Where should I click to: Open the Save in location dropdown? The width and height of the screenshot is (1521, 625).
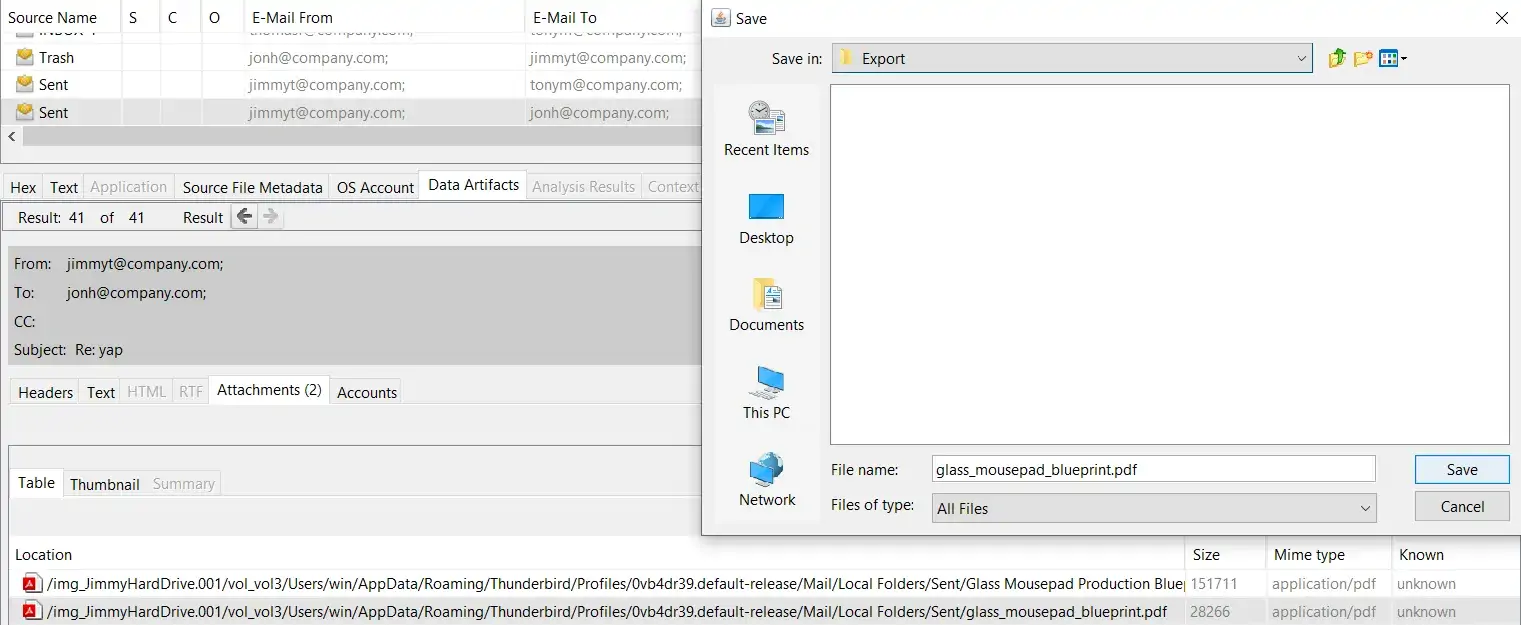tap(1301, 58)
